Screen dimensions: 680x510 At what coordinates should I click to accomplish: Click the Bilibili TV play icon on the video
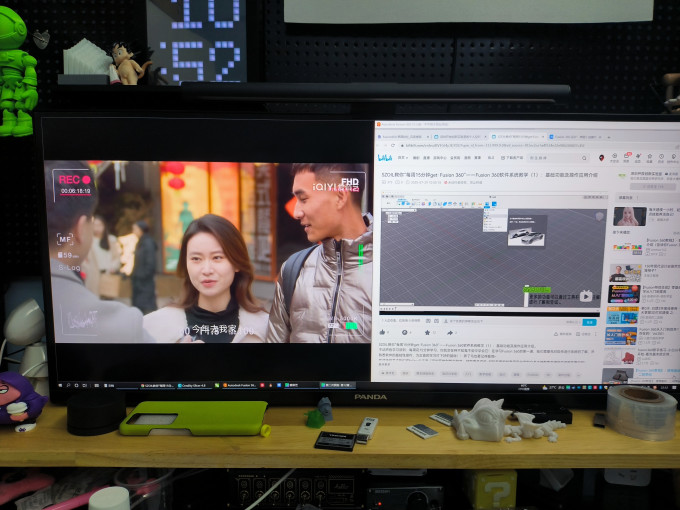[x=586, y=296]
